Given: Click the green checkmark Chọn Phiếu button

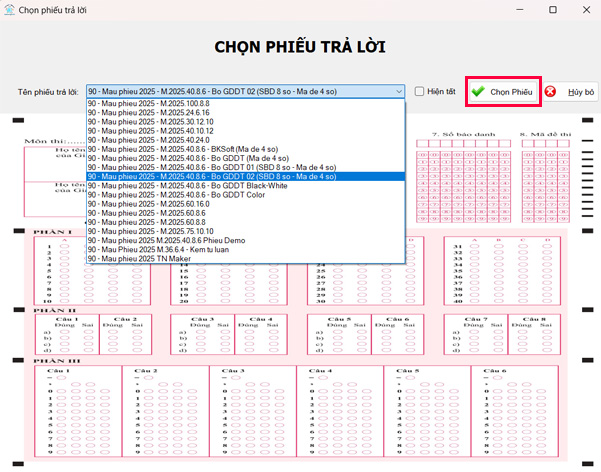Looking at the screenshot, I should 504,92.
